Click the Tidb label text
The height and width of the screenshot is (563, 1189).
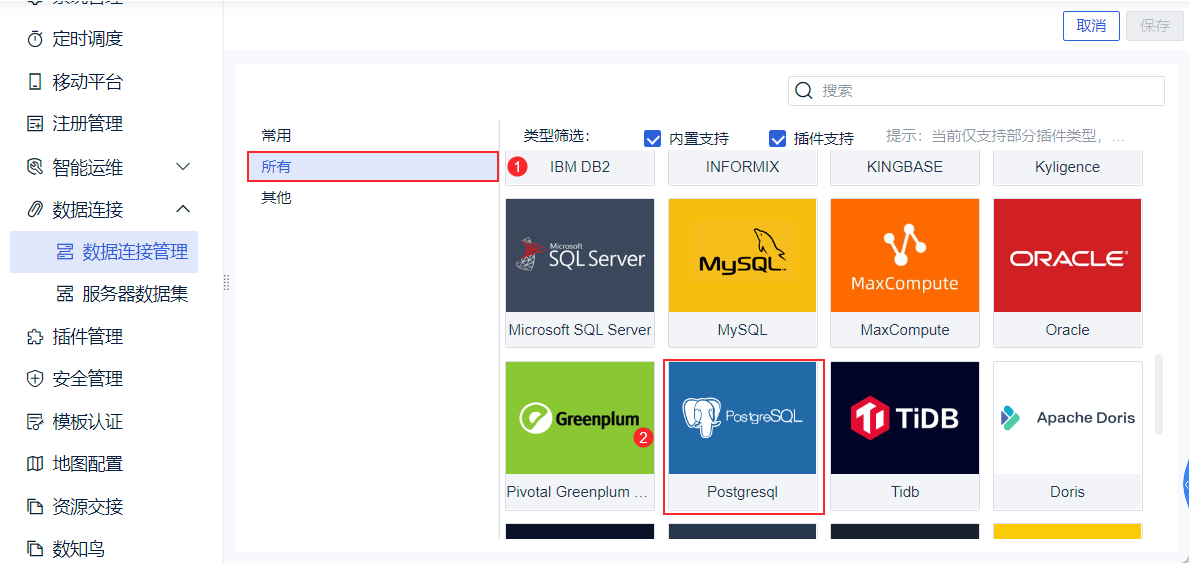point(905,492)
